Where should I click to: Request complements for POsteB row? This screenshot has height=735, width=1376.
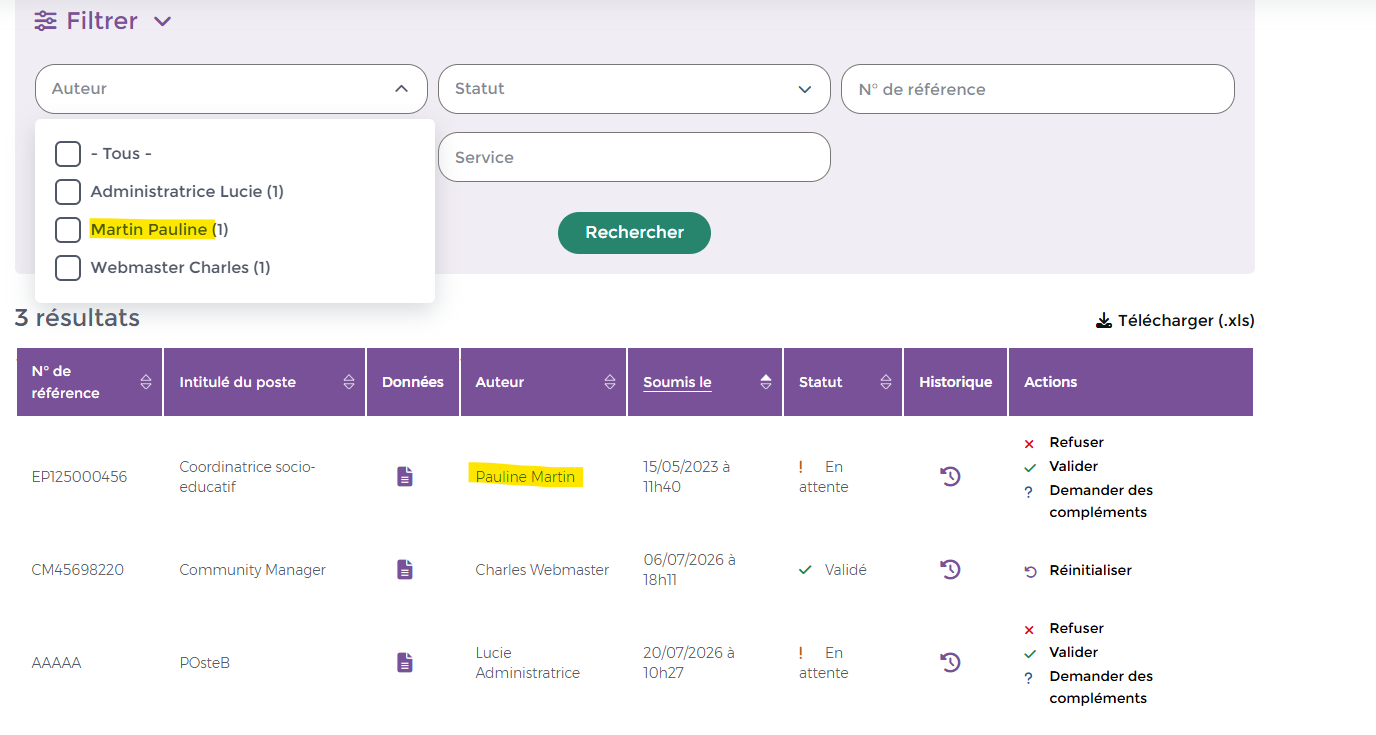click(x=1101, y=687)
